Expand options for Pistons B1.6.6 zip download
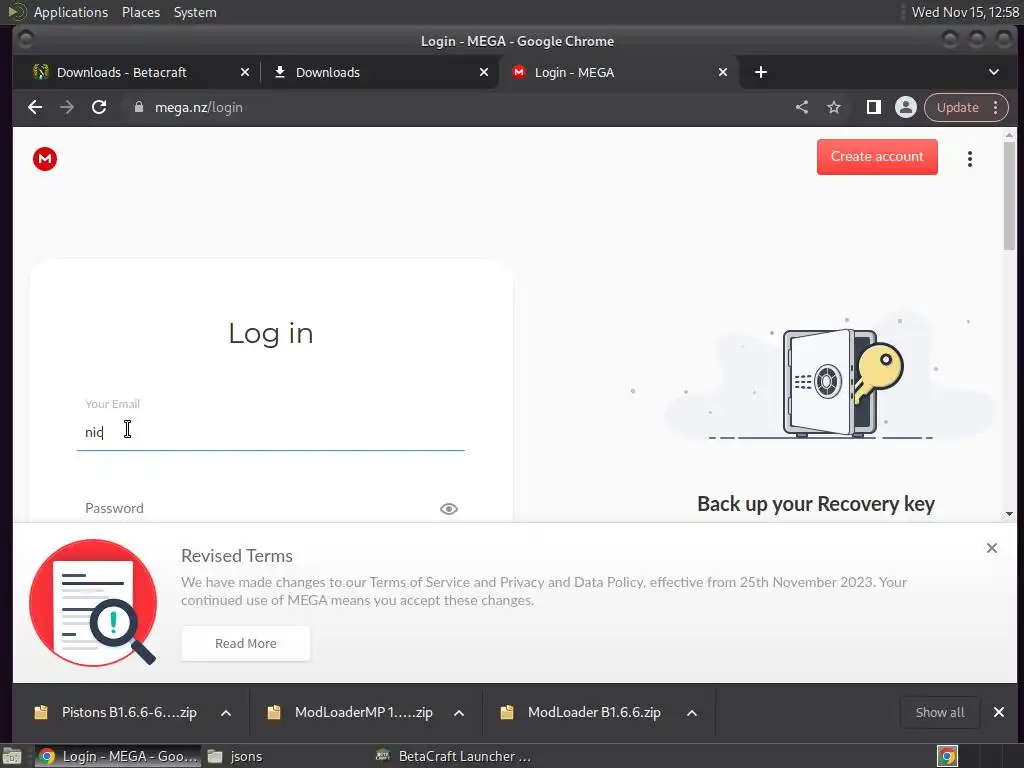 pyautogui.click(x=226, y=713)
